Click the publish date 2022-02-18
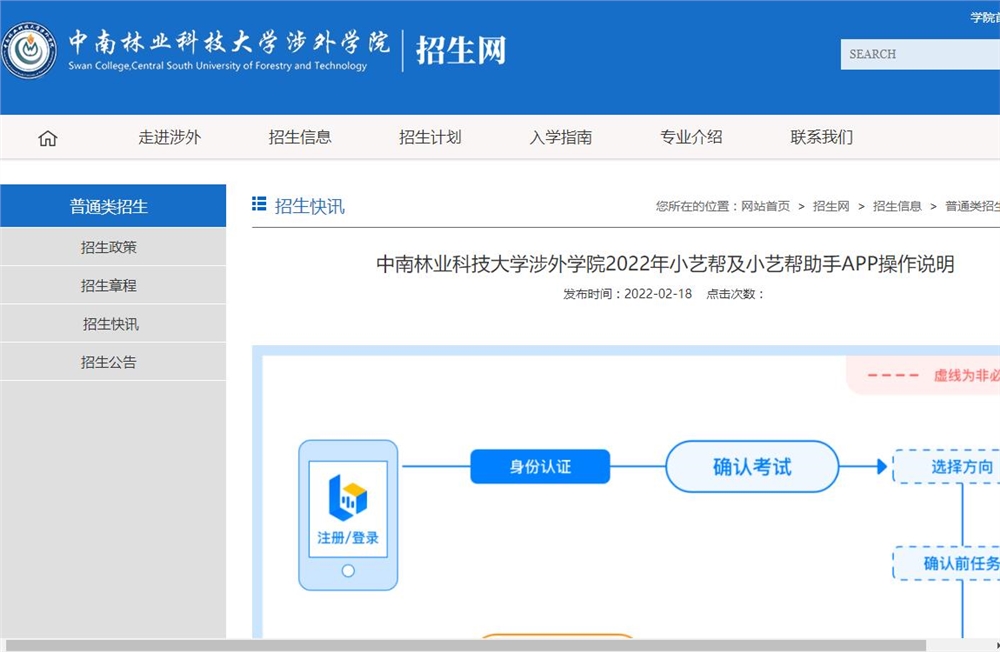The width and height of the screenshot is (1000, 652). click(x=658, y=294)
